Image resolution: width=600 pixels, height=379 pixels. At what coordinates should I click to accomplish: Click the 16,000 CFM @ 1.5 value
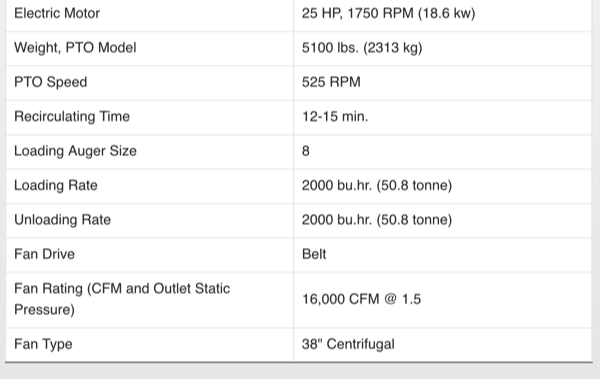(x=362, y=299)
